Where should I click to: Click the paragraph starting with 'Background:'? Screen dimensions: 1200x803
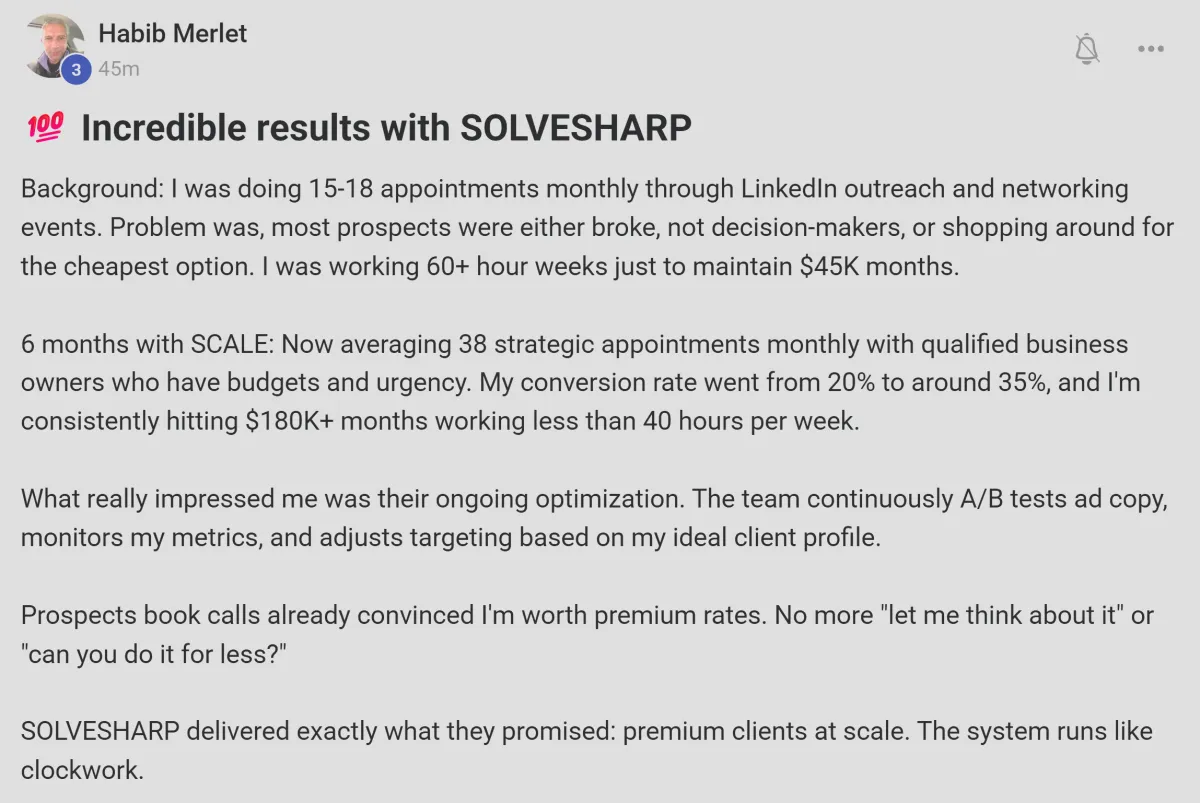click(x=597, y=227)
